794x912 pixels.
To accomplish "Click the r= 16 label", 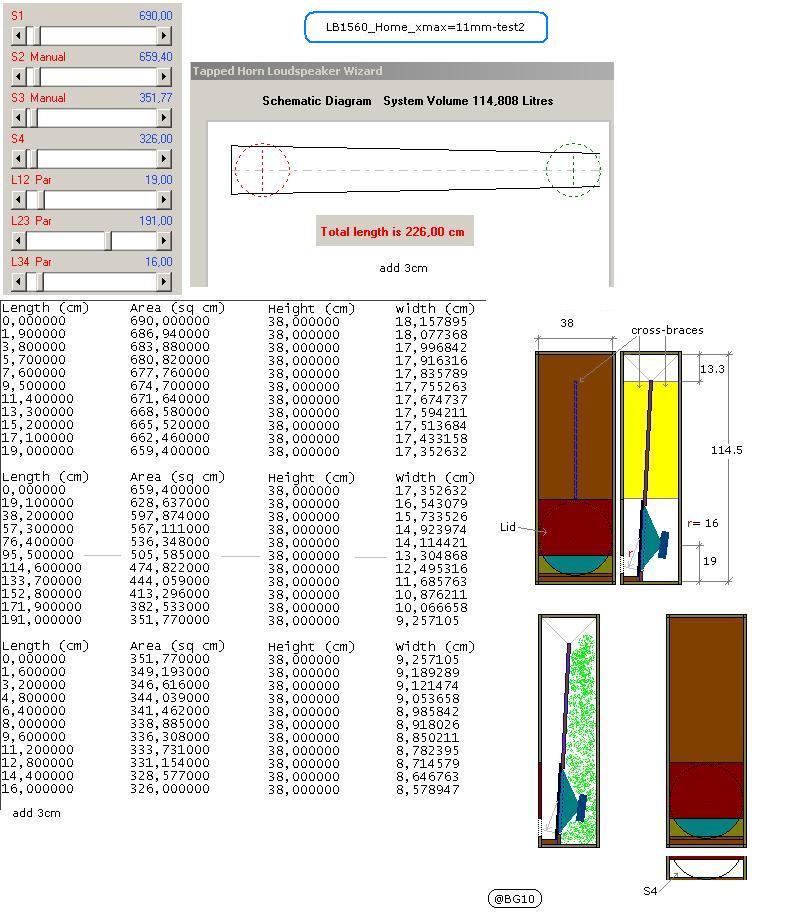I will [x=703, y=523].
